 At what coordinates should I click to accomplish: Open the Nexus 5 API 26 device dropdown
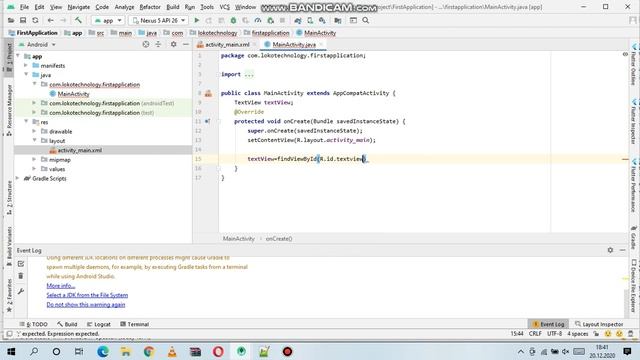[x=159, y=20]
